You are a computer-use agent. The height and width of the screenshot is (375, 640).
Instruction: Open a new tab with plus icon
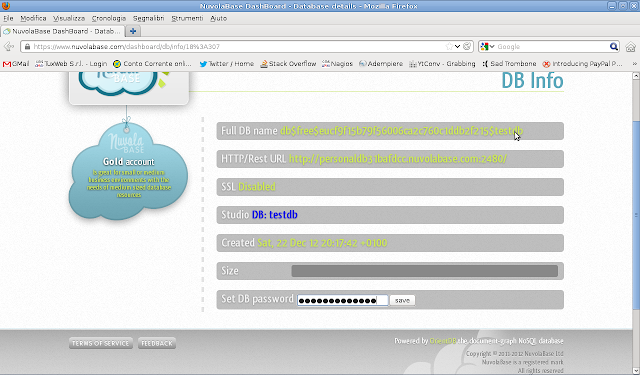pyautogui.click(x=133, y=31)
